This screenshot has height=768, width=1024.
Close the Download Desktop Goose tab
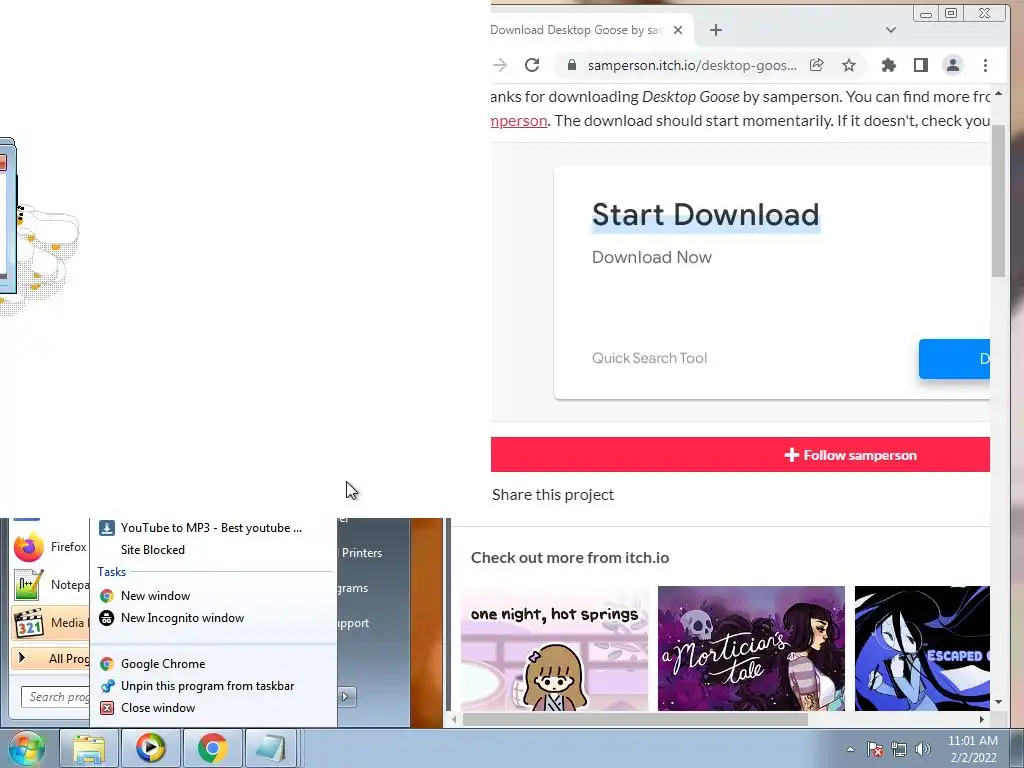678,30
